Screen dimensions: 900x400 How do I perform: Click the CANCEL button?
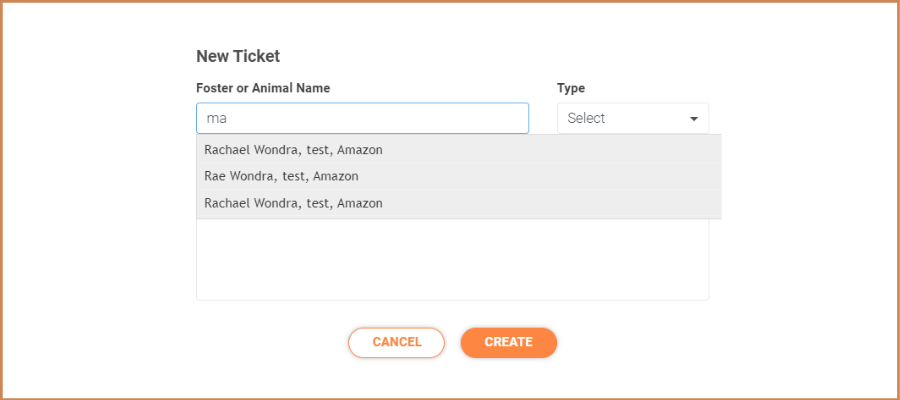[x=396, y=342]
